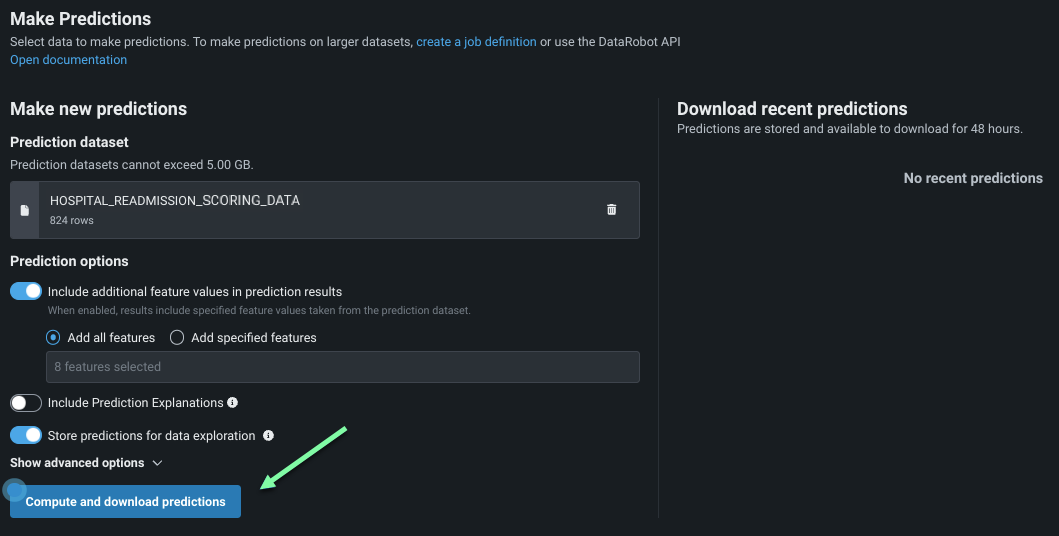1059x536 pixels.
Task: Disable Include additional feature values toggle
Action: click(26, 292)
